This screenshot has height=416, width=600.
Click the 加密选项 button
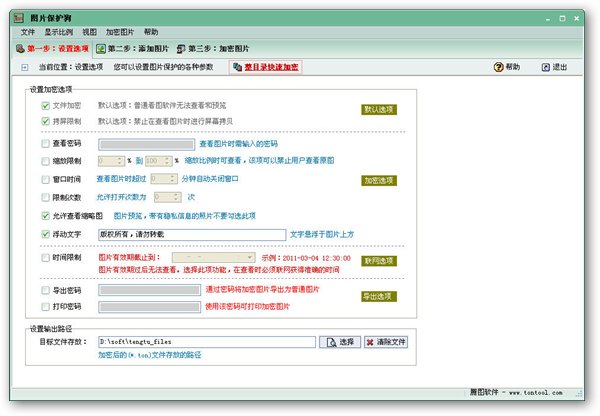[x=379, y=181]
